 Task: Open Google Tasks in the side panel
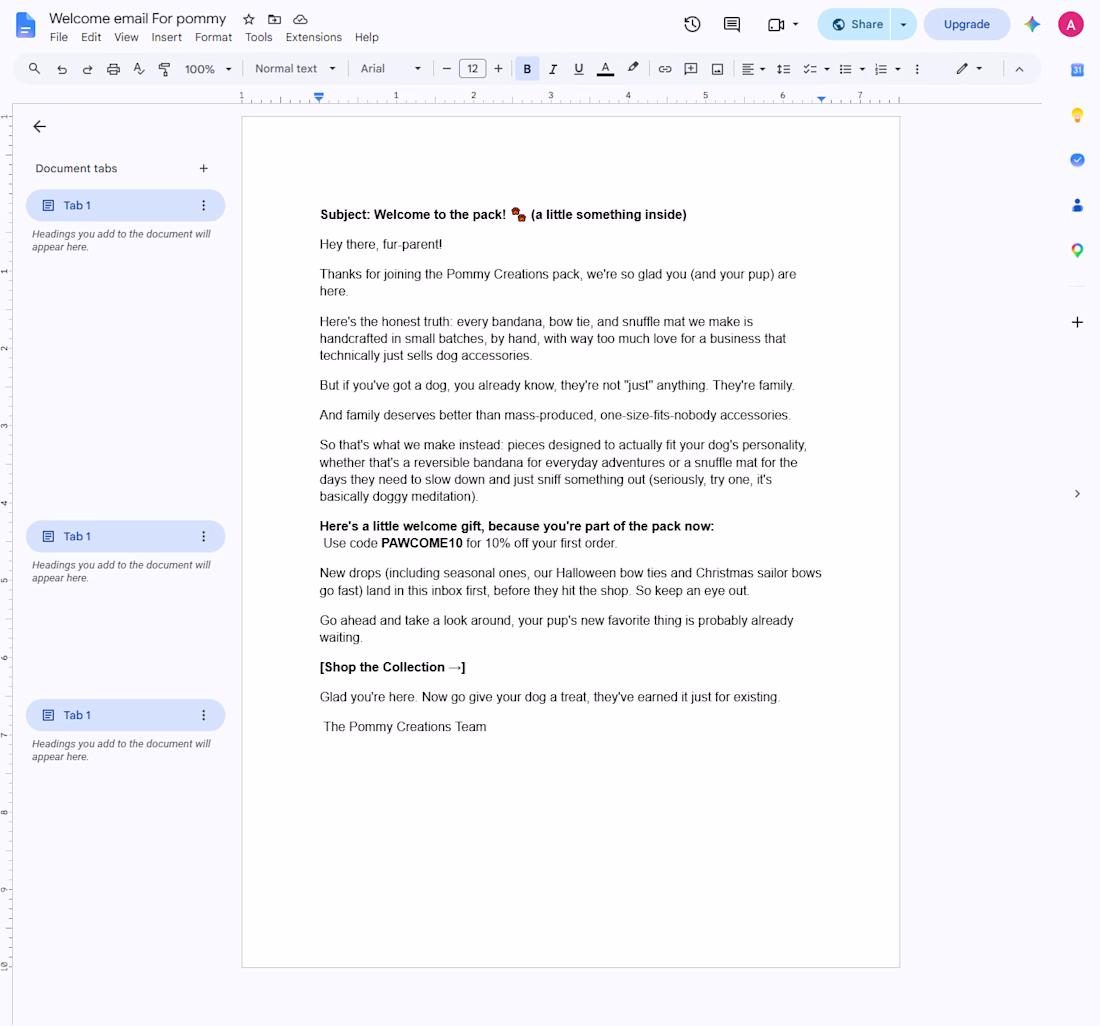[1078, 160]
